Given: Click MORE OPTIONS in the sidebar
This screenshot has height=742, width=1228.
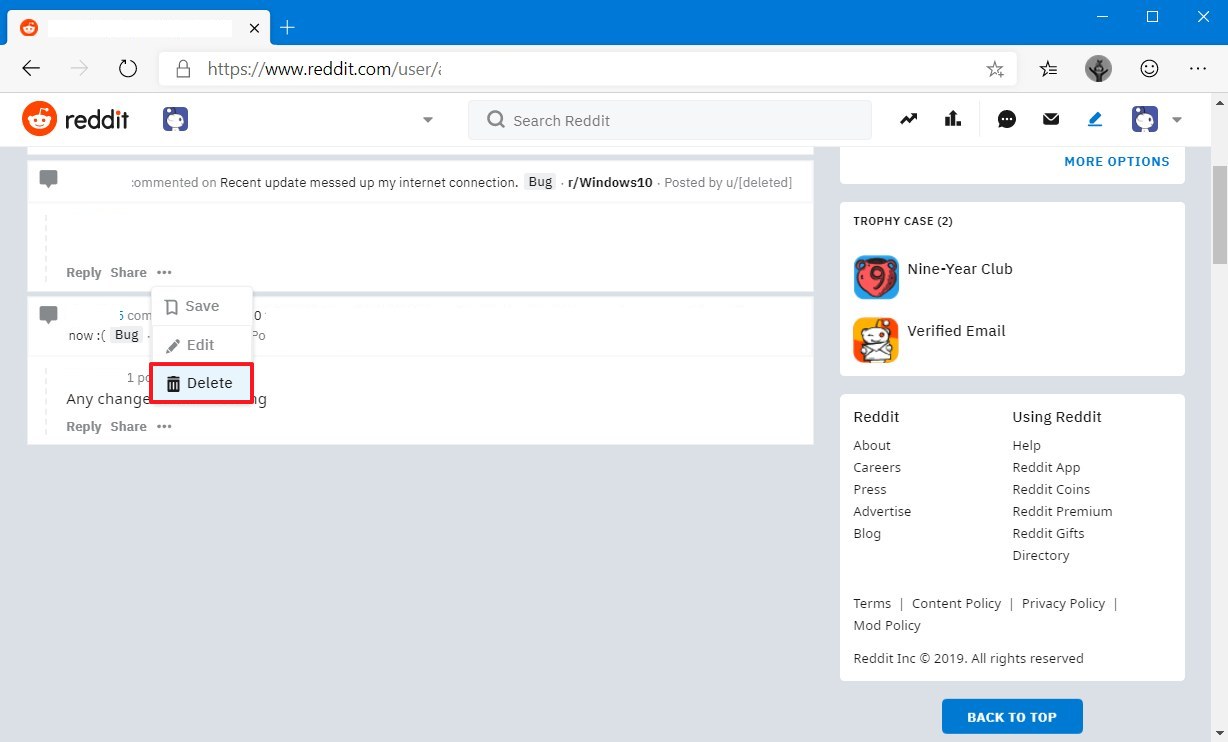Looking at the screenshot, I should point(1116,161).
